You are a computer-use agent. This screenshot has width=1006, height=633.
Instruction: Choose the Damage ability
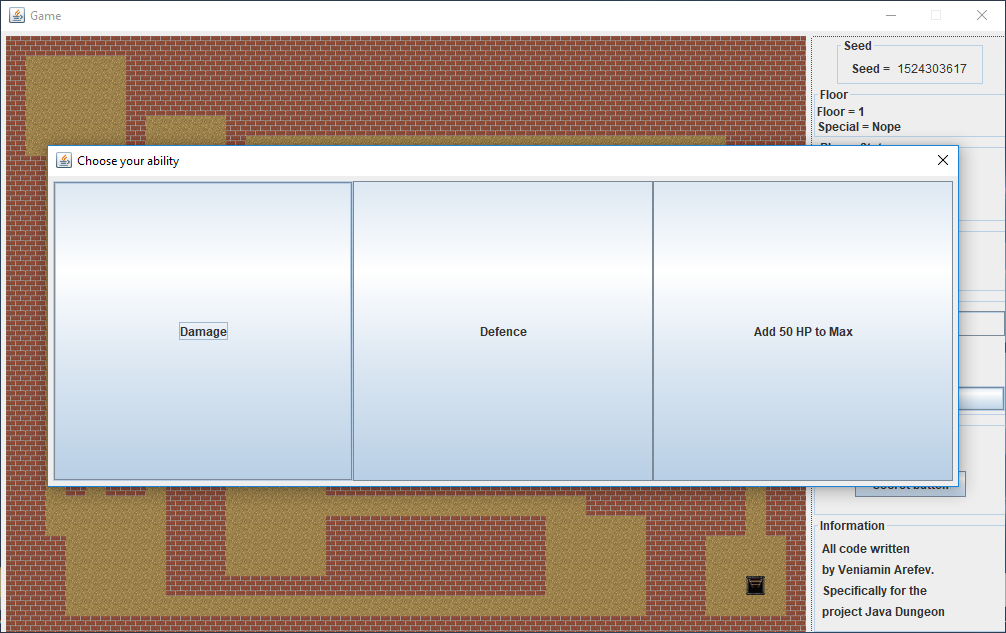tap(203, 331)
